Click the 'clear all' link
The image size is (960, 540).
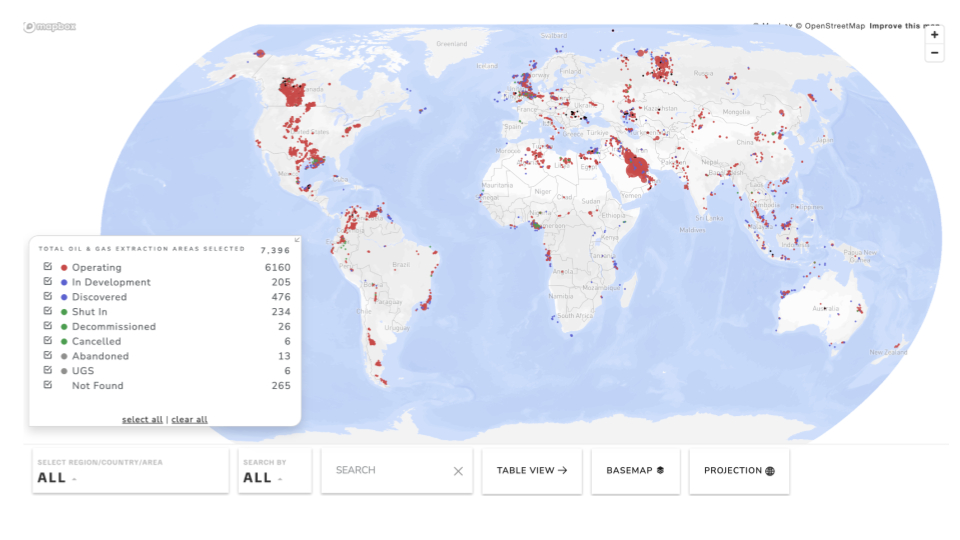(x=189, y=420)
